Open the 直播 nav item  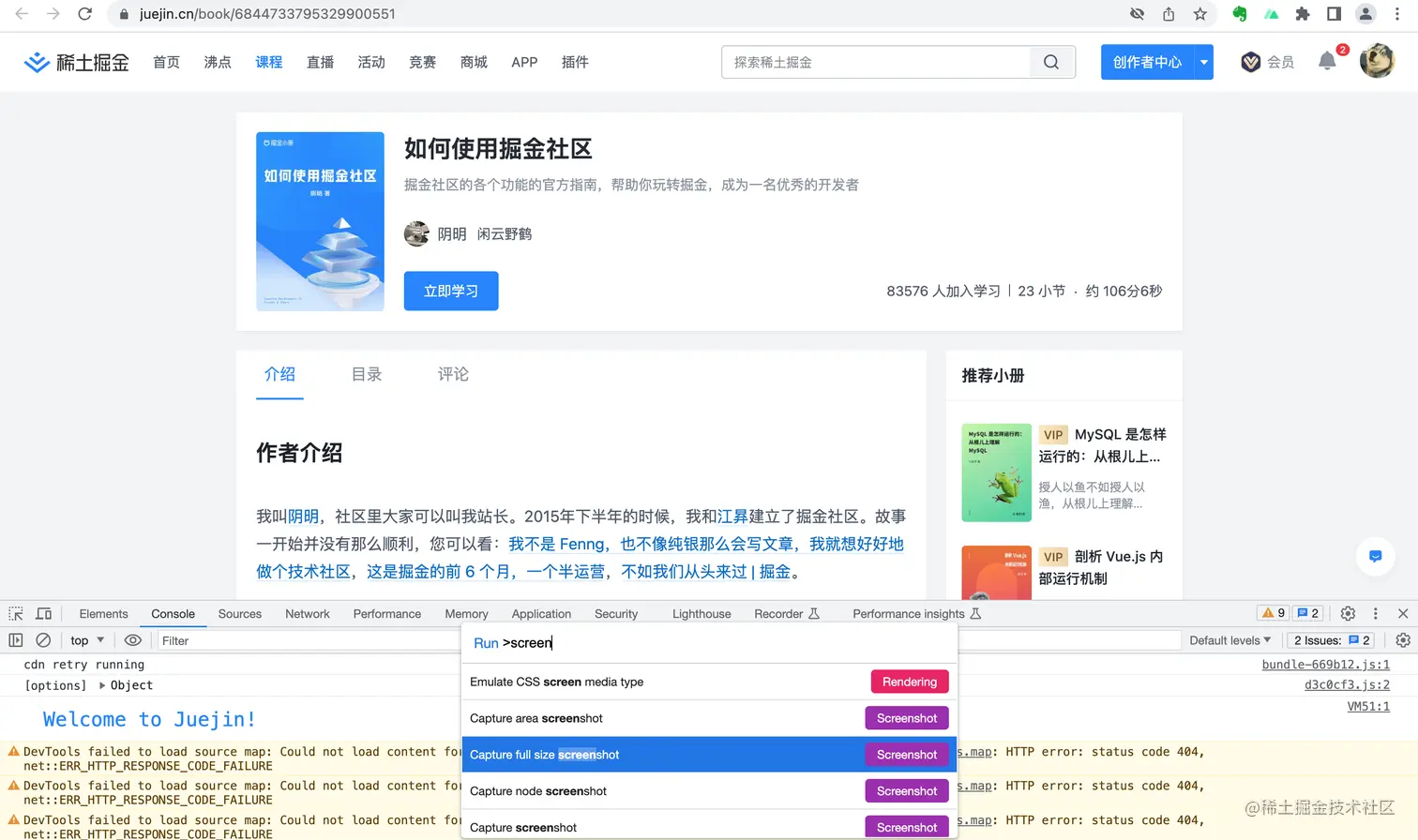point(320,62)
